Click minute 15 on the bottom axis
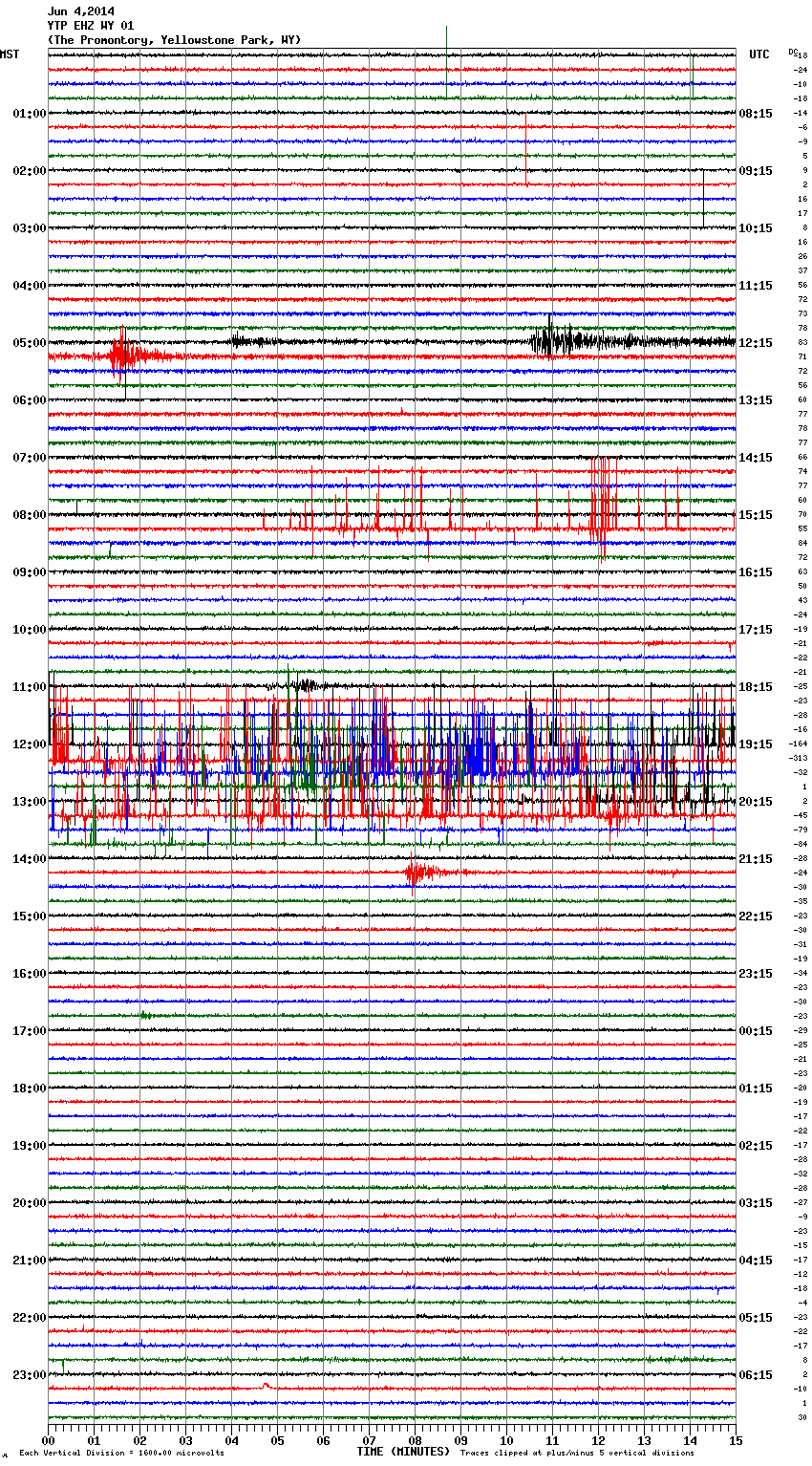This screenshot has height=1466, width=812. pos(736,1440)
